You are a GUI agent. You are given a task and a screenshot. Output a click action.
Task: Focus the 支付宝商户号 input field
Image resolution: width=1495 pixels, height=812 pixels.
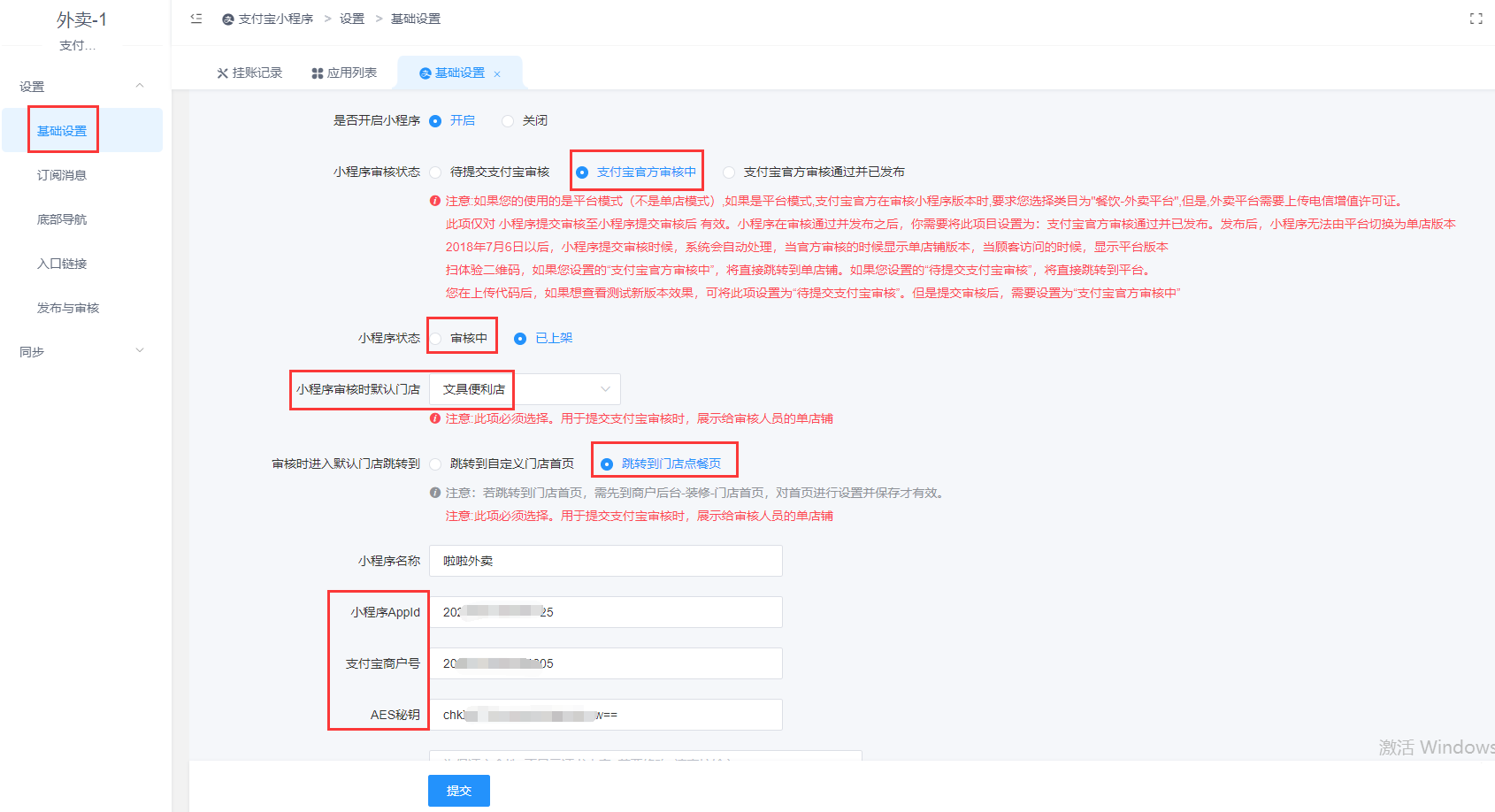[x=606, y=663]
